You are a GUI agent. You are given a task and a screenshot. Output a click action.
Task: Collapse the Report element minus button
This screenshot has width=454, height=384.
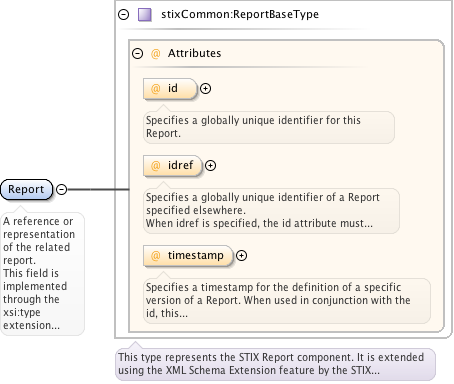61,189
